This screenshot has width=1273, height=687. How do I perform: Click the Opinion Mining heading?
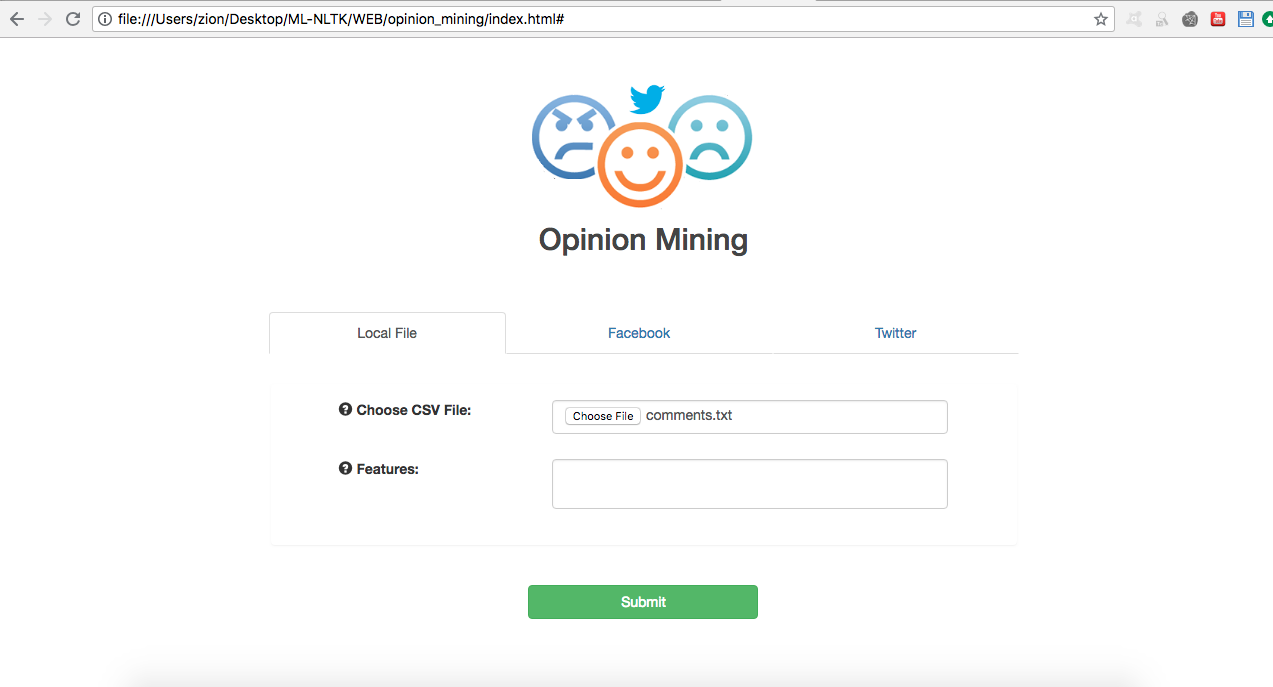(643, 240)
